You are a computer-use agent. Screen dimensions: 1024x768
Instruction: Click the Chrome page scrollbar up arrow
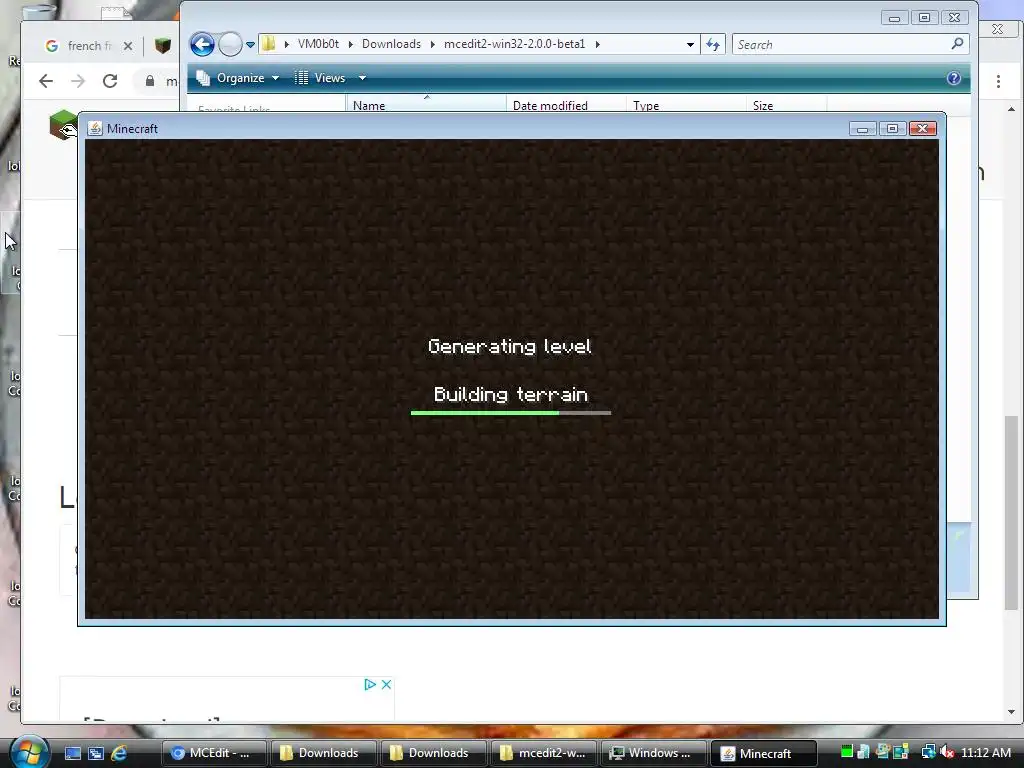[x=1011, y=109]
